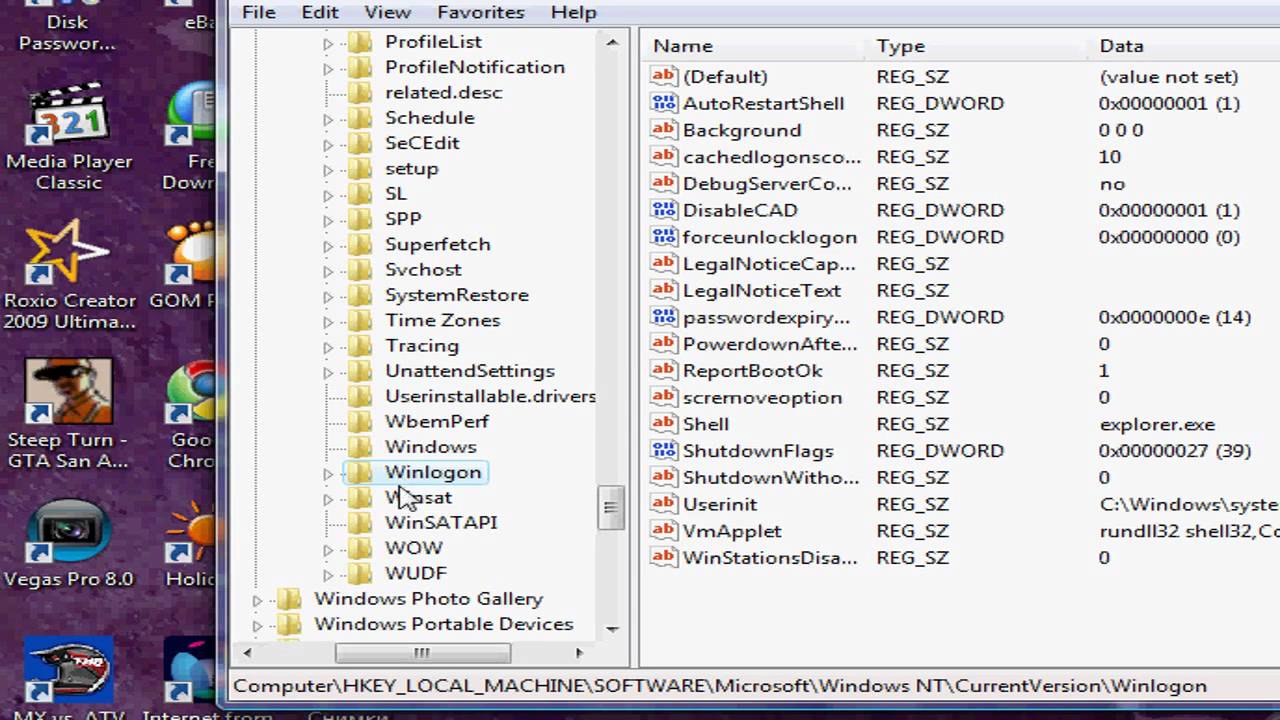Click the (Default) string value icon
Image resolution: width=1280 pixels, height=720 pixels.
pos(664,76)
